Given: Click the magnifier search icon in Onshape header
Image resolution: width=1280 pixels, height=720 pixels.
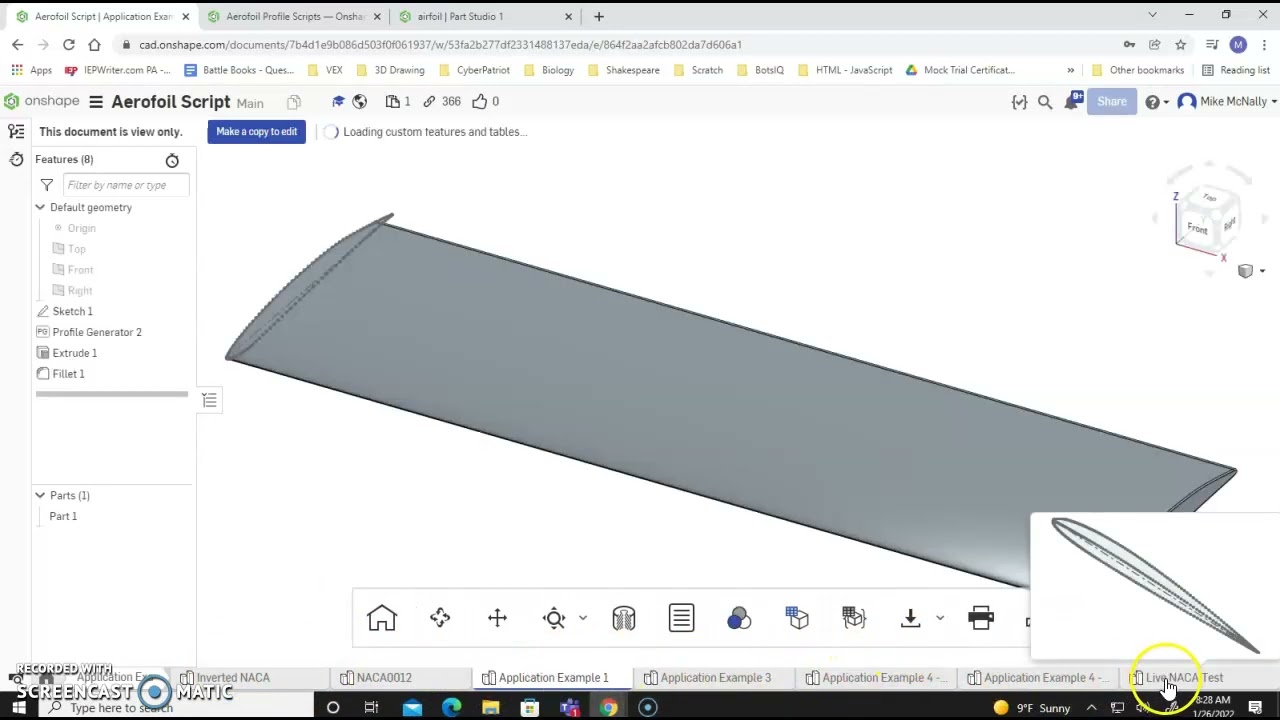Looking at the screenshot, I should pyautogui.click(x=1045, y=102).
